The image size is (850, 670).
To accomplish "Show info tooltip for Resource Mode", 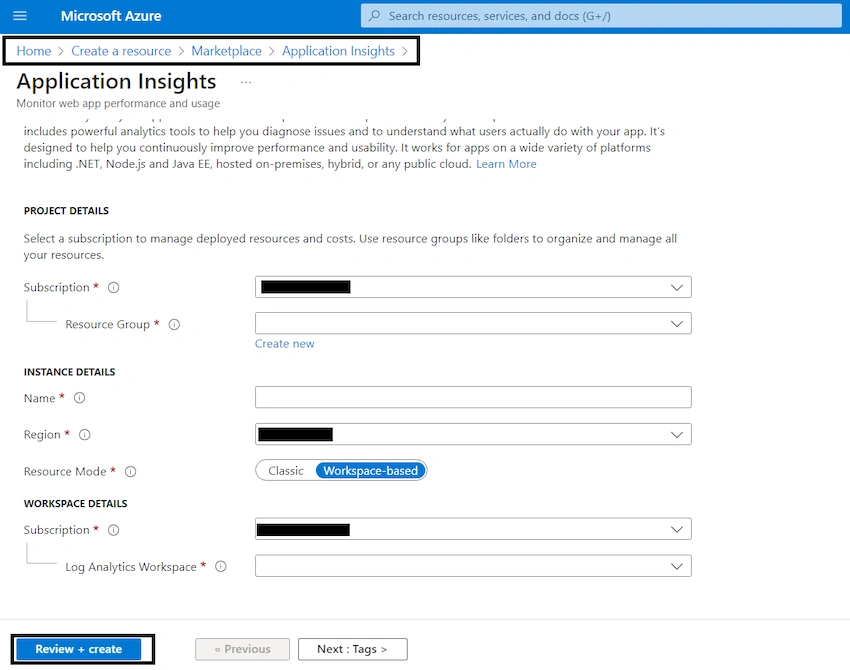I will [131, 472].
